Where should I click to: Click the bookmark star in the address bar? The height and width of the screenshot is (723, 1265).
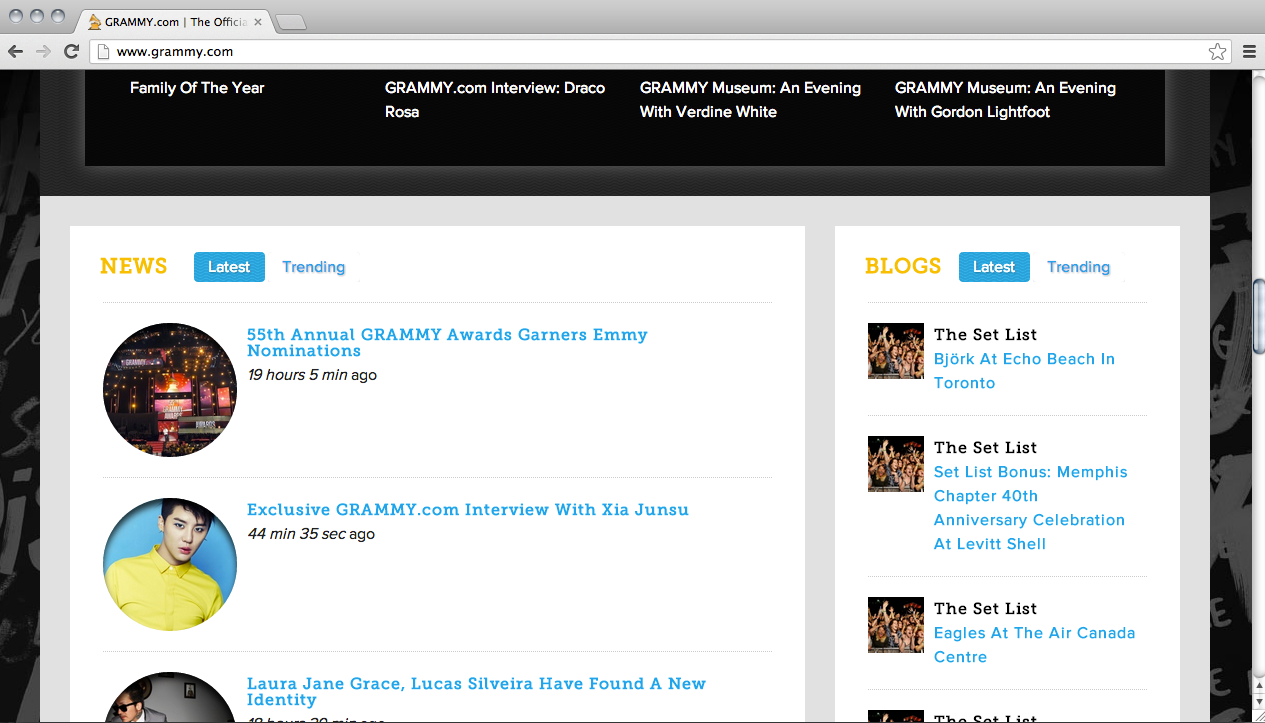(1217, 51)
